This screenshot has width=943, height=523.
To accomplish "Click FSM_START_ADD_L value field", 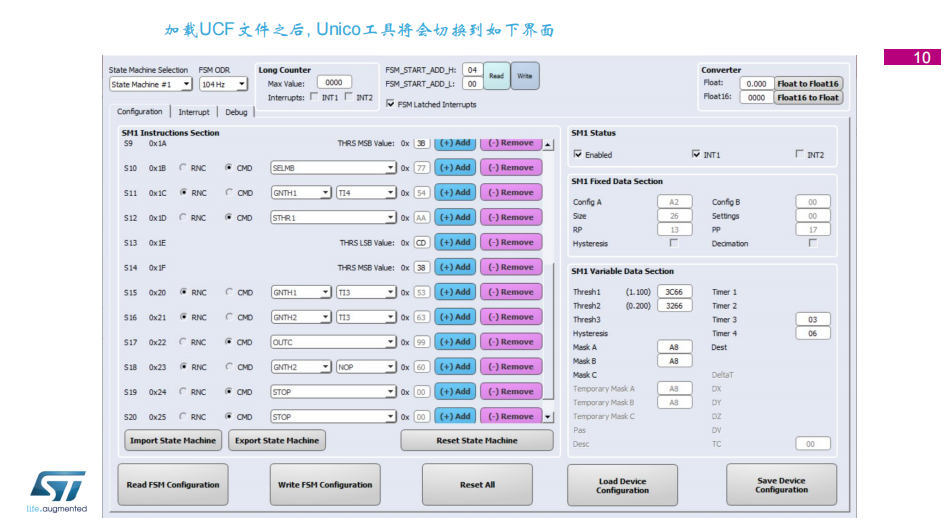I will coord(472,84).
